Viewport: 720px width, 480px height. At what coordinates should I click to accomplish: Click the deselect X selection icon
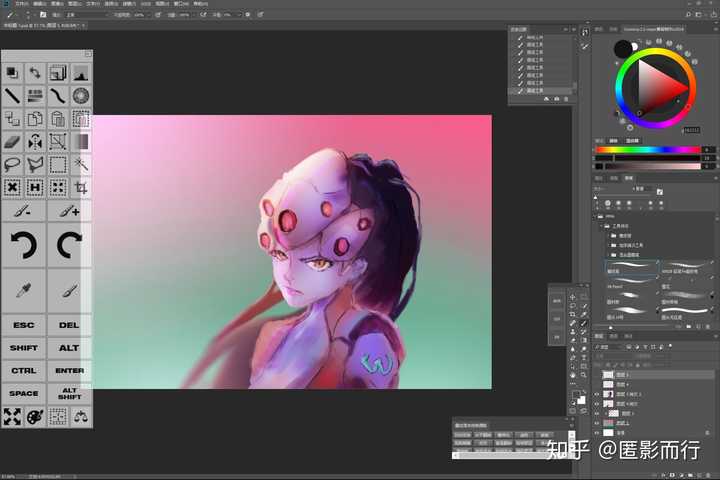pyautogui.click(x=12, y=187)
